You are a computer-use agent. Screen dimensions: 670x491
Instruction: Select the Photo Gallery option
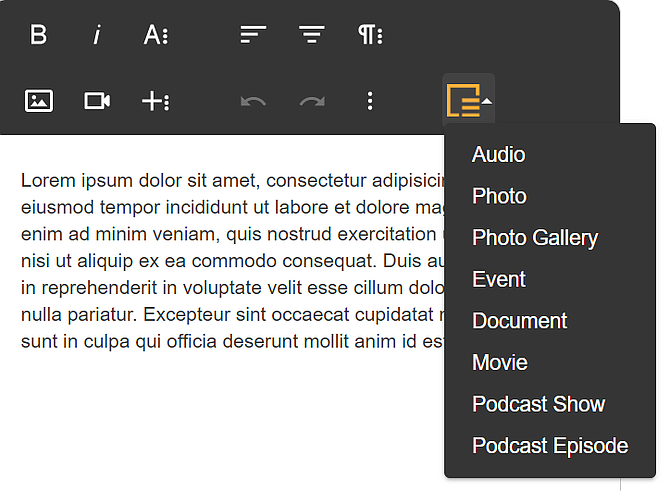[x=550, y=237]
